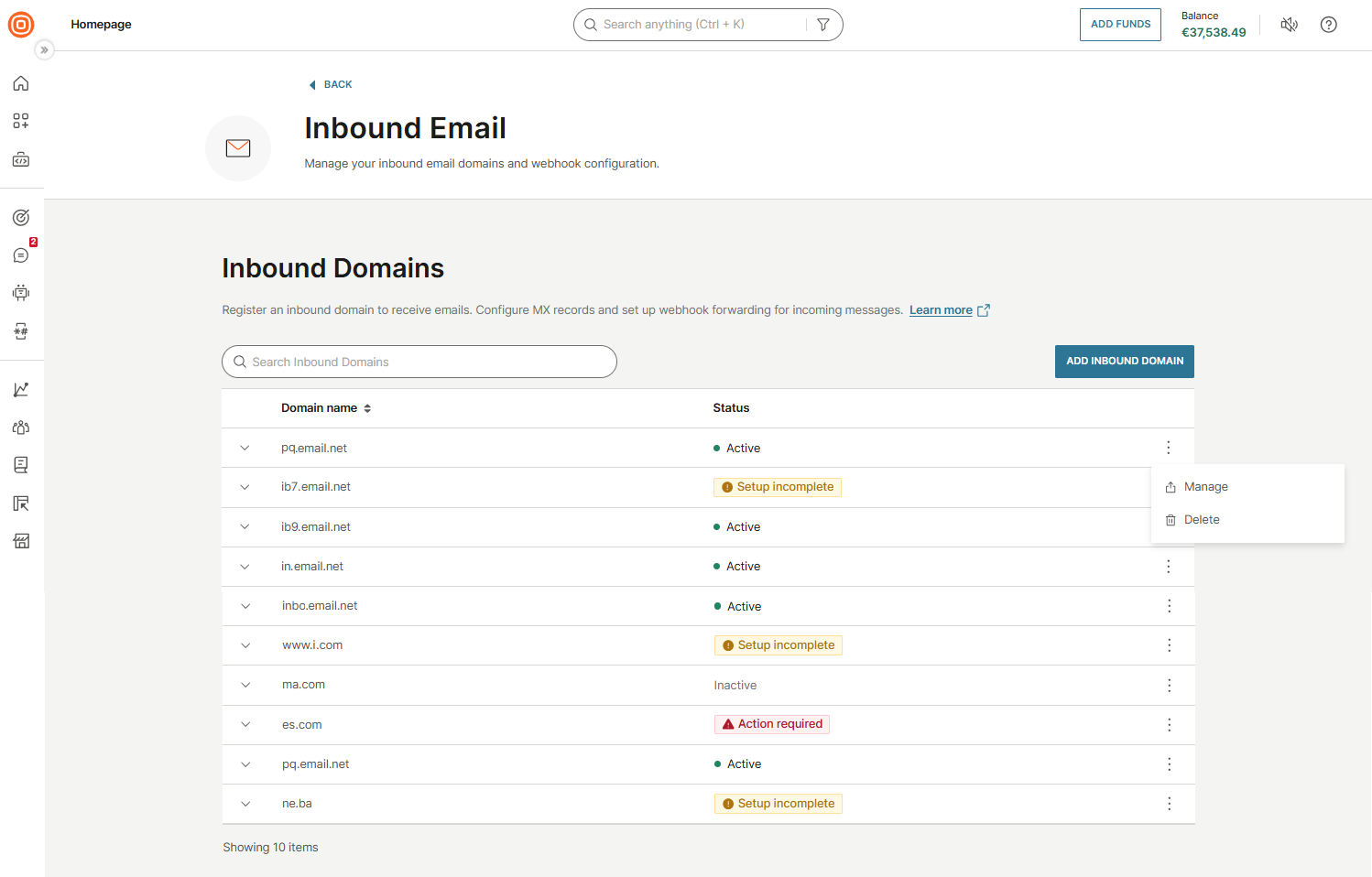Click the Search Inbound Domains field
The height and width of the screenshot is (877, 1372).
click(x=419, y=362)
